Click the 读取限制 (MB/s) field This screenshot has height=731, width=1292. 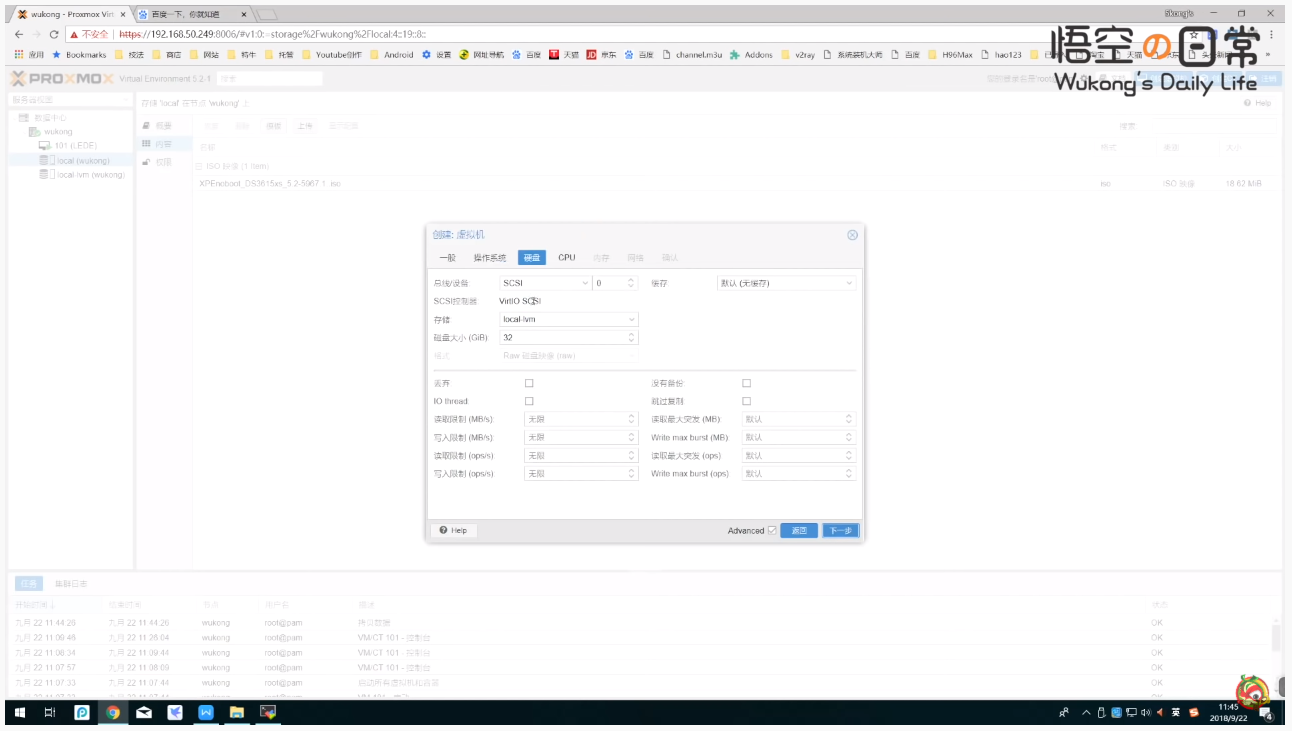[581, 419]
